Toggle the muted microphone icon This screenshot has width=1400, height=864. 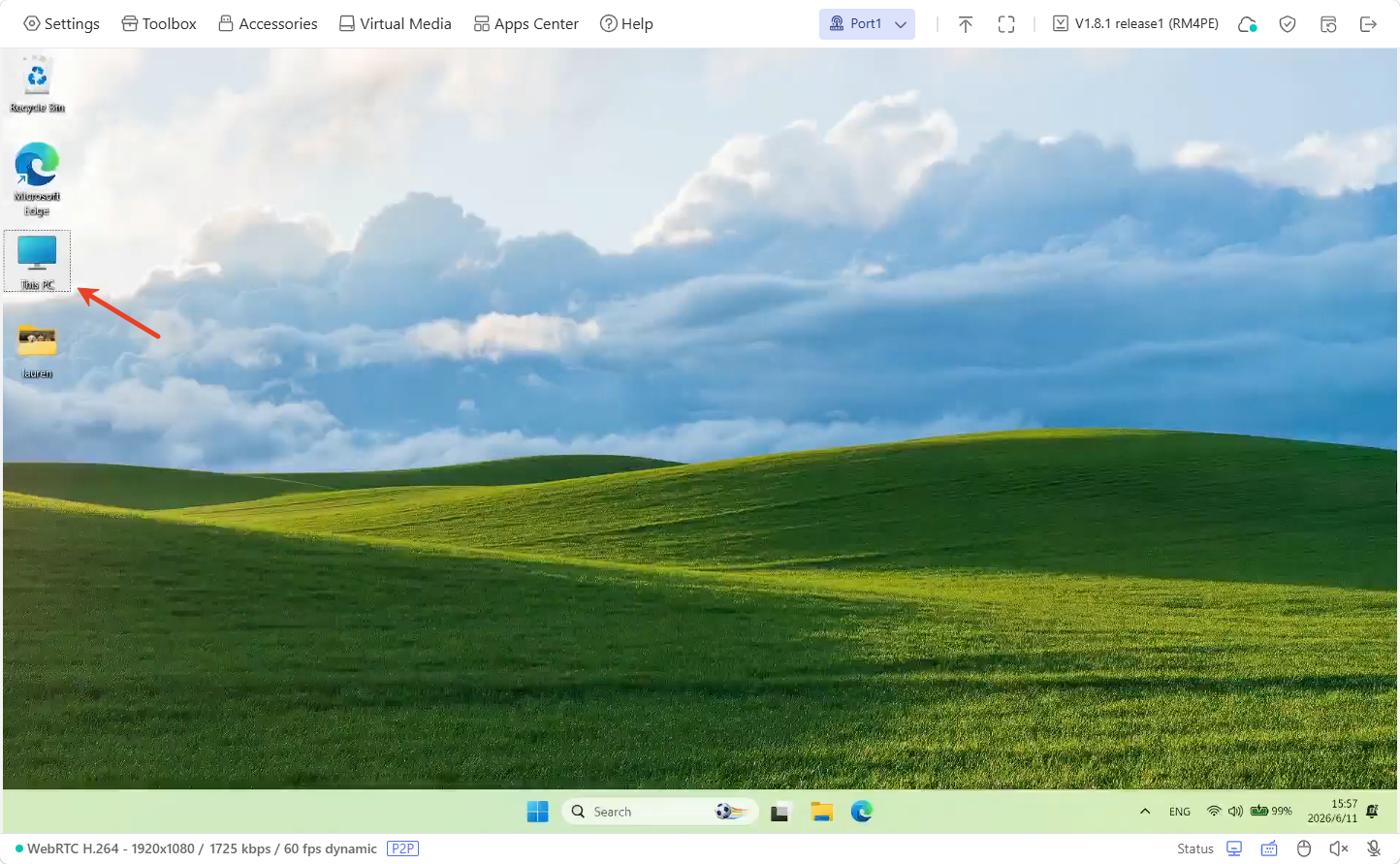[1374, 848]
